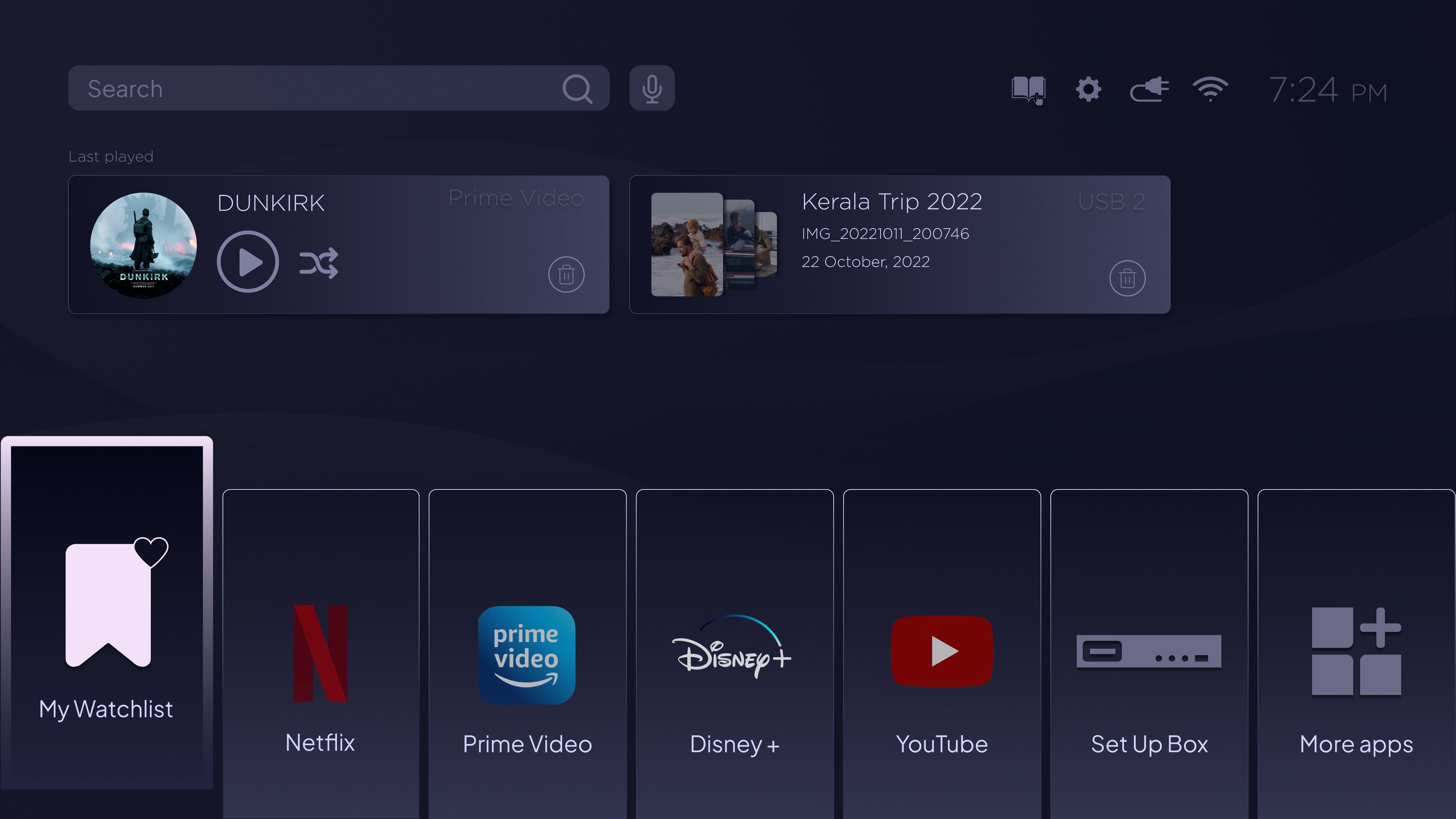Click the 7:24 PM clock
Screen dimensions: 1456x819
click(1328, 90)
